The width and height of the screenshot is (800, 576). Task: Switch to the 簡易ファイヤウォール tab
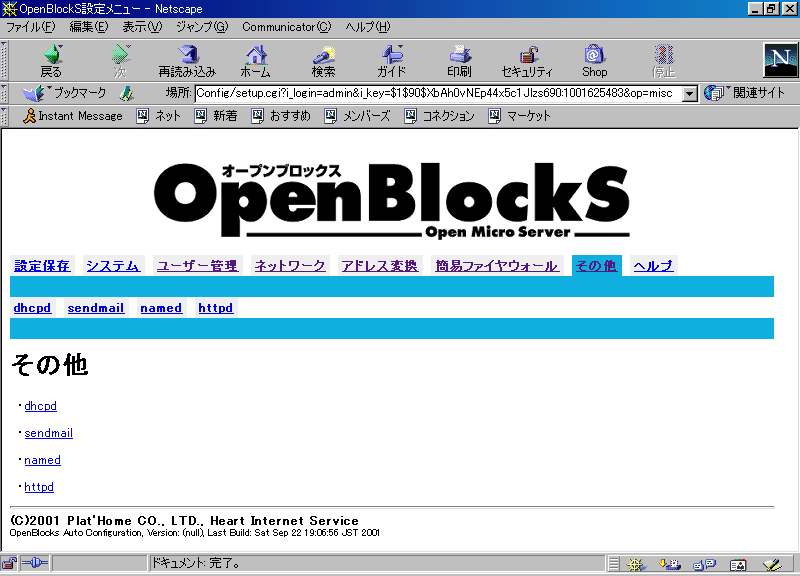(496, 266)
